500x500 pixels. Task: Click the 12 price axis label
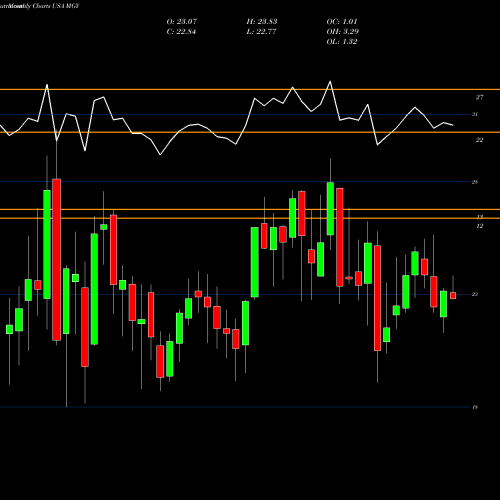click(479, 226)
